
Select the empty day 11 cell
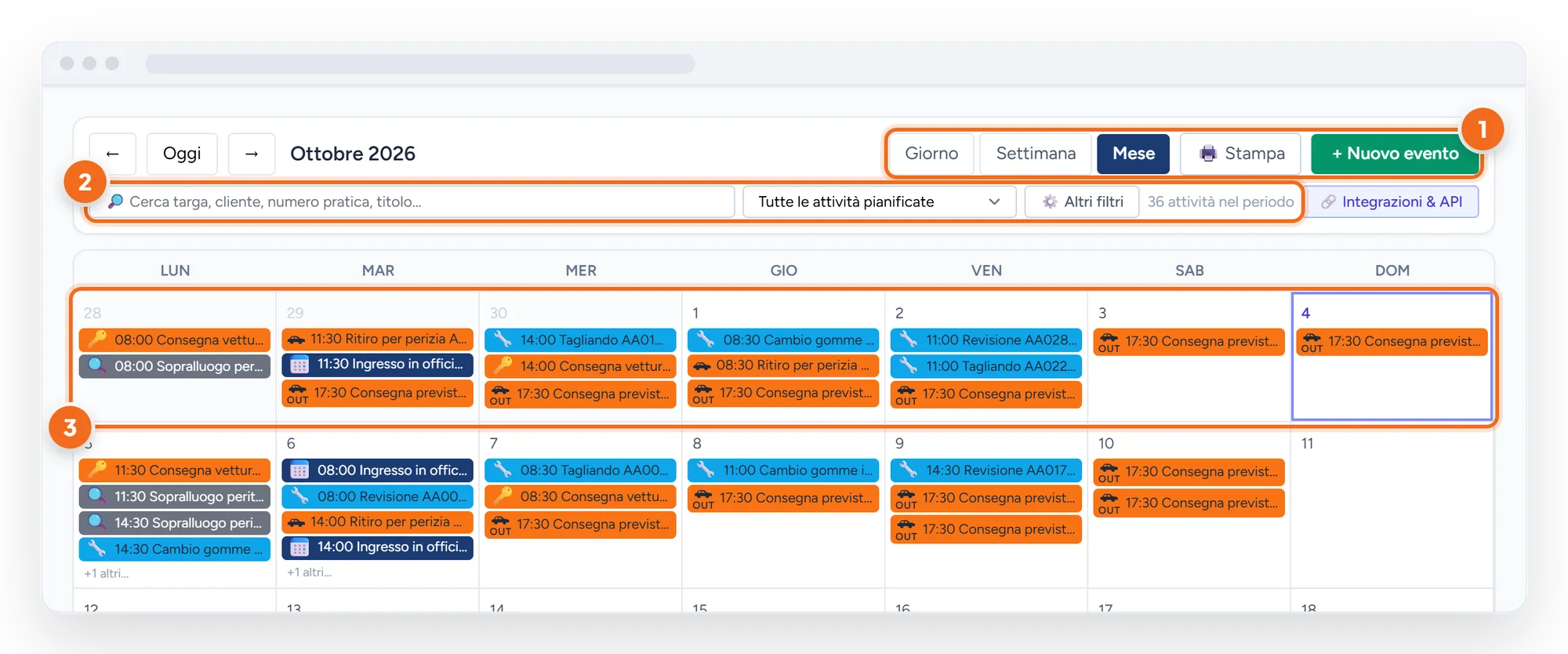pos(1392,508)
